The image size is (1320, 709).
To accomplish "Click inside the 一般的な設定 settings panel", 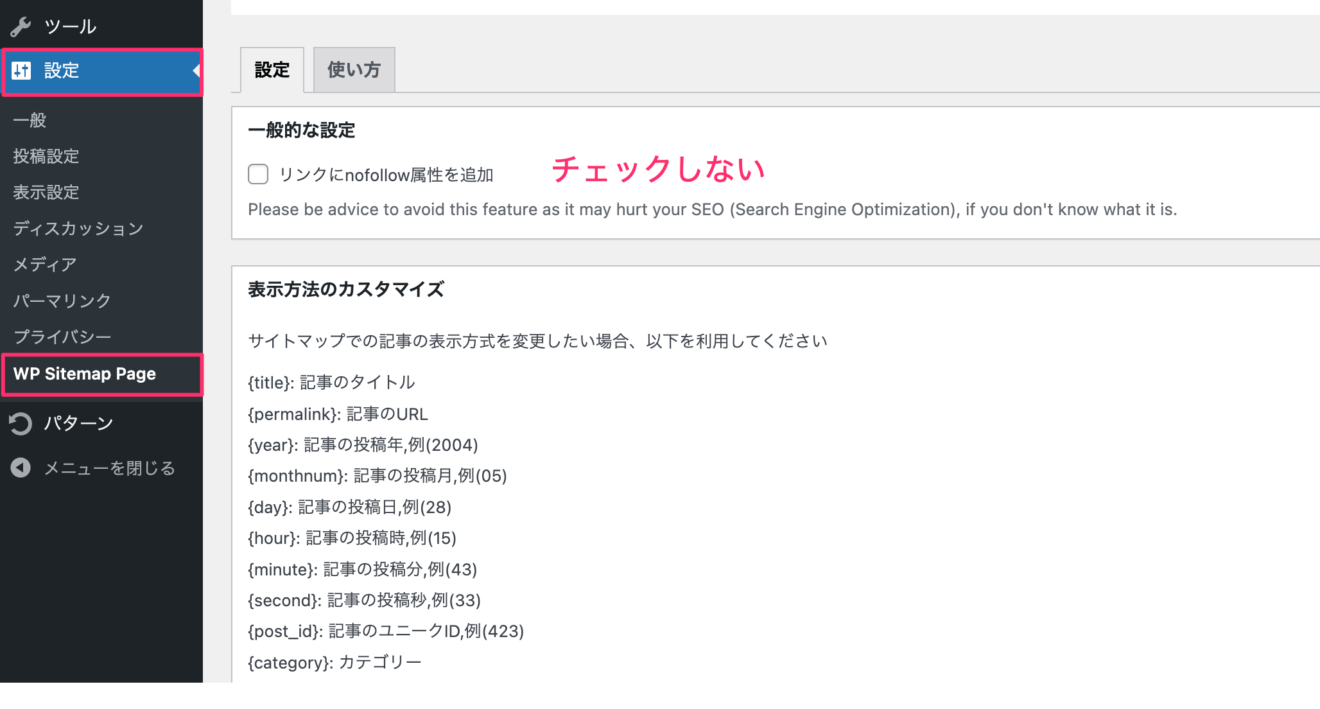I will pyautogui.click(x=700, y=170).
